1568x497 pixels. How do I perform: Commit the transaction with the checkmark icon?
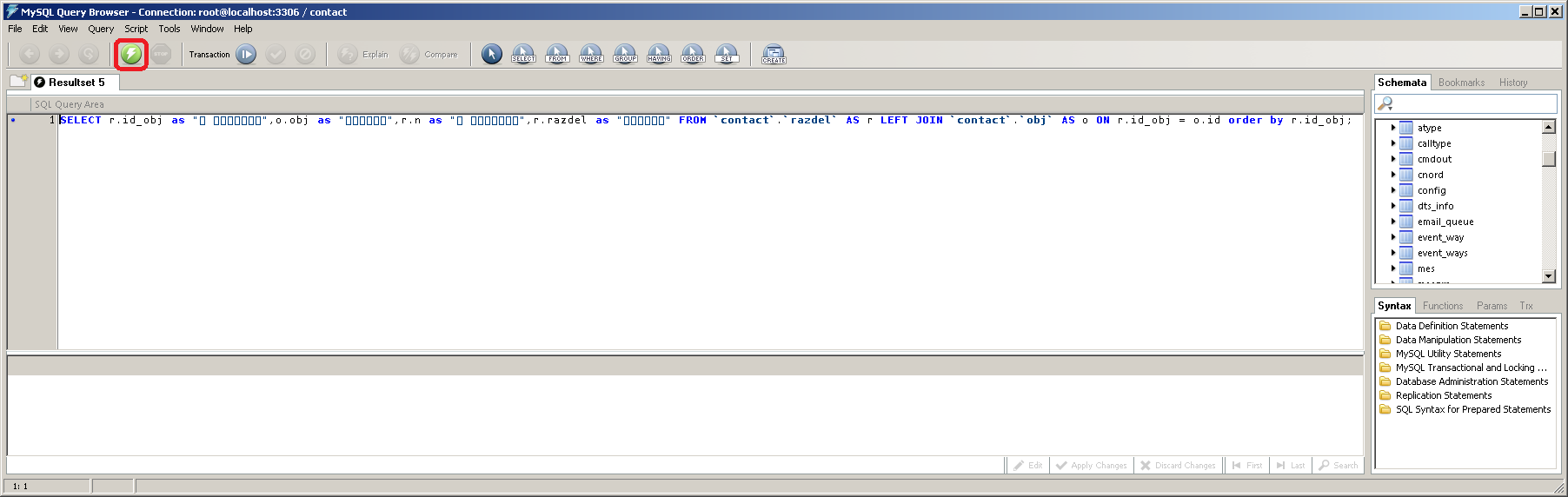point(276,55)
